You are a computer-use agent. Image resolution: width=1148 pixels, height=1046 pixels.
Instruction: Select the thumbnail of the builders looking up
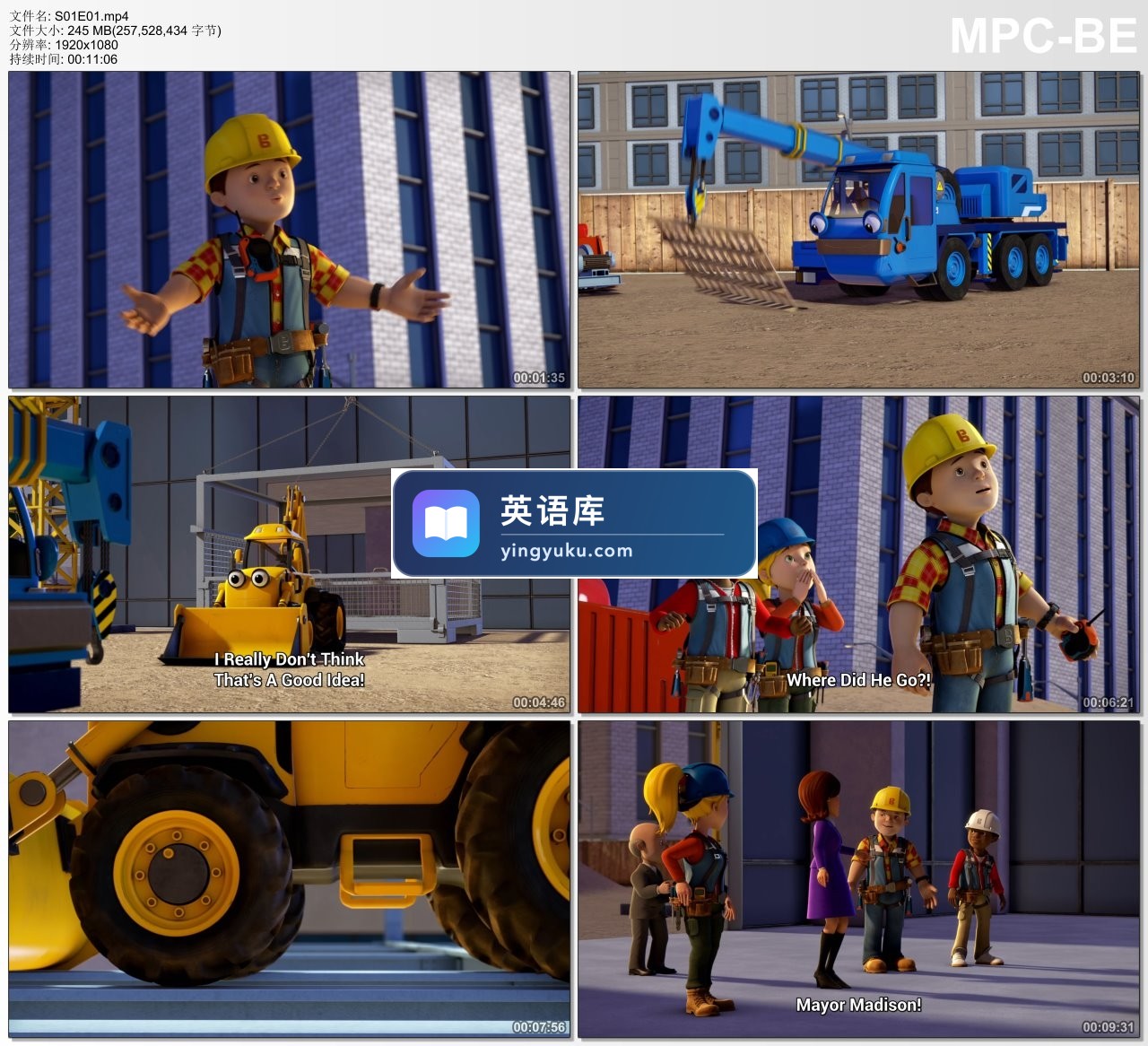tap(858, 554)
